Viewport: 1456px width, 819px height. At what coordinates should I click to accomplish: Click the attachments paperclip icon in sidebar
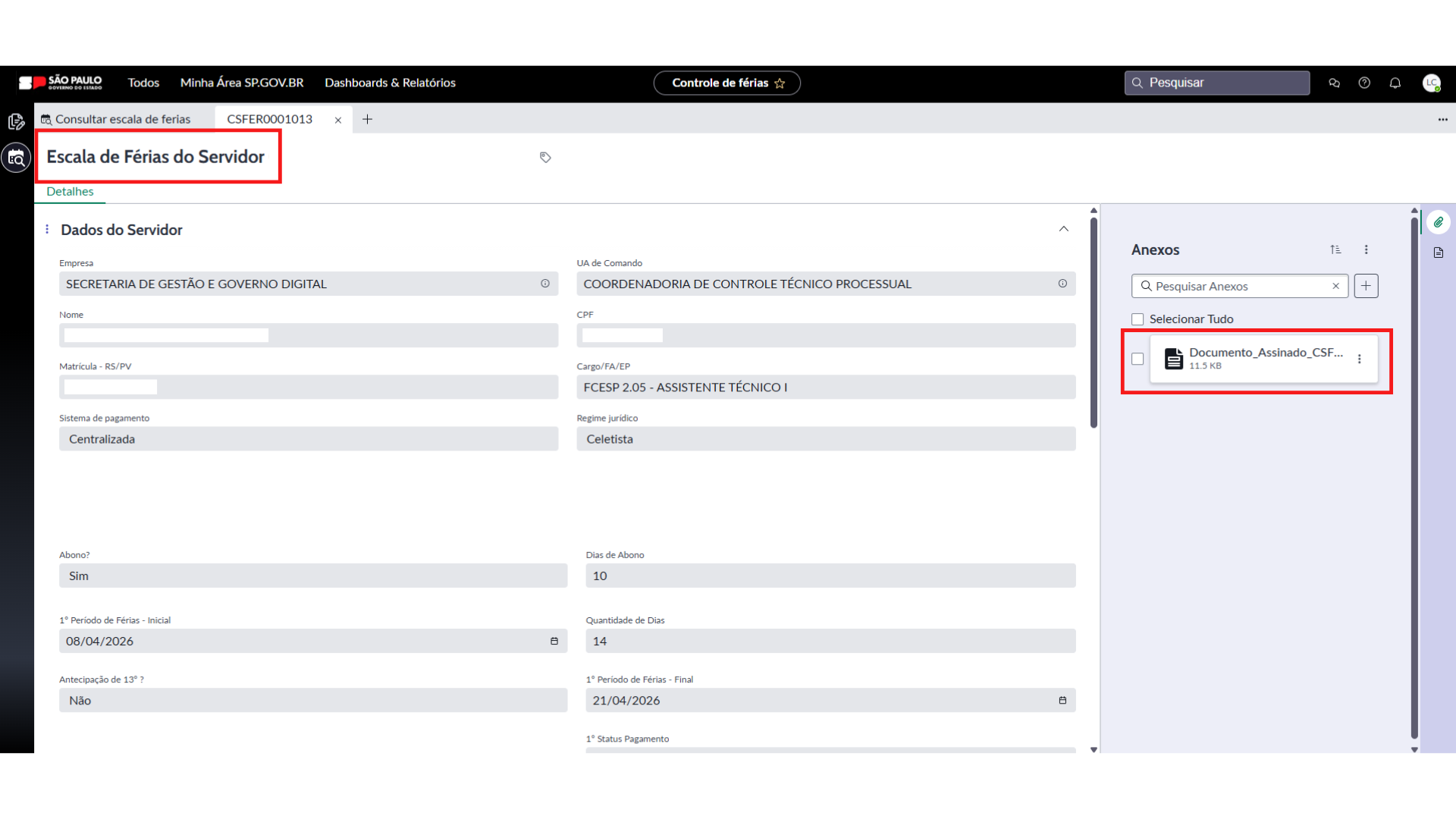tap(1438, 222)
